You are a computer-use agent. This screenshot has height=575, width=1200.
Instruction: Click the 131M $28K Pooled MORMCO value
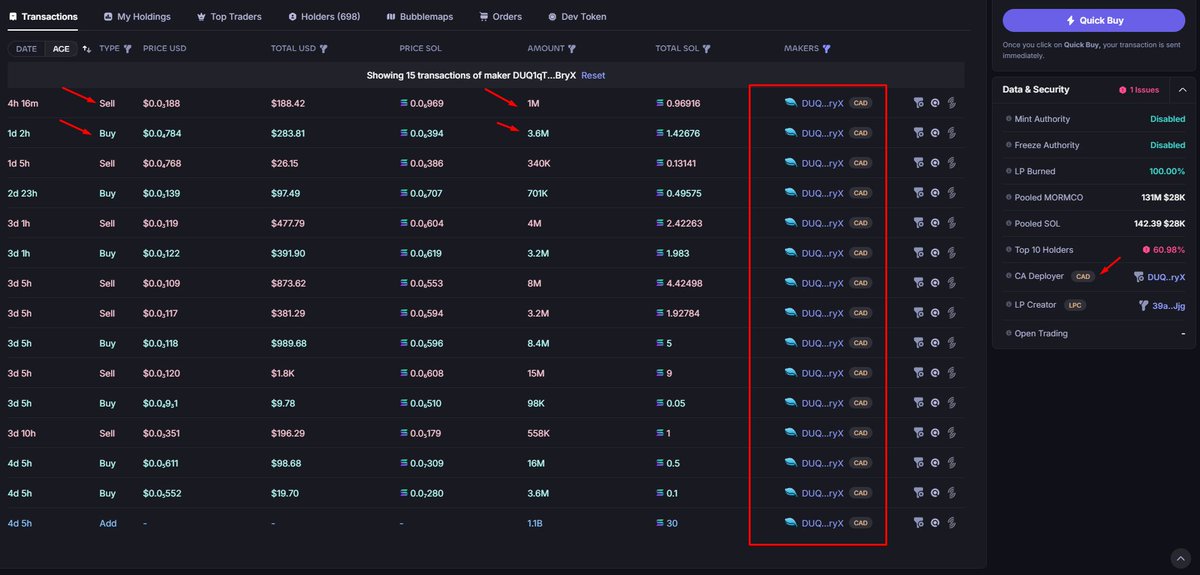tap(1162, 197)
